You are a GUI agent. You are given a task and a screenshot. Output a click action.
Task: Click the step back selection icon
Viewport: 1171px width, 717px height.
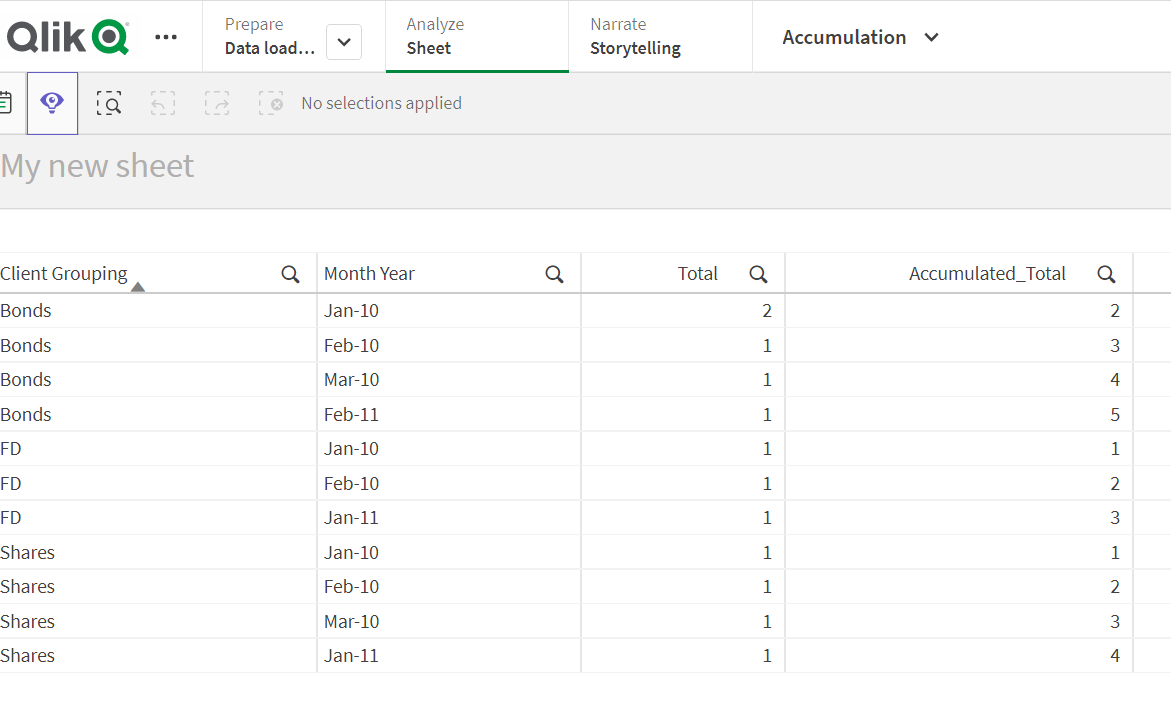point(163,103)
